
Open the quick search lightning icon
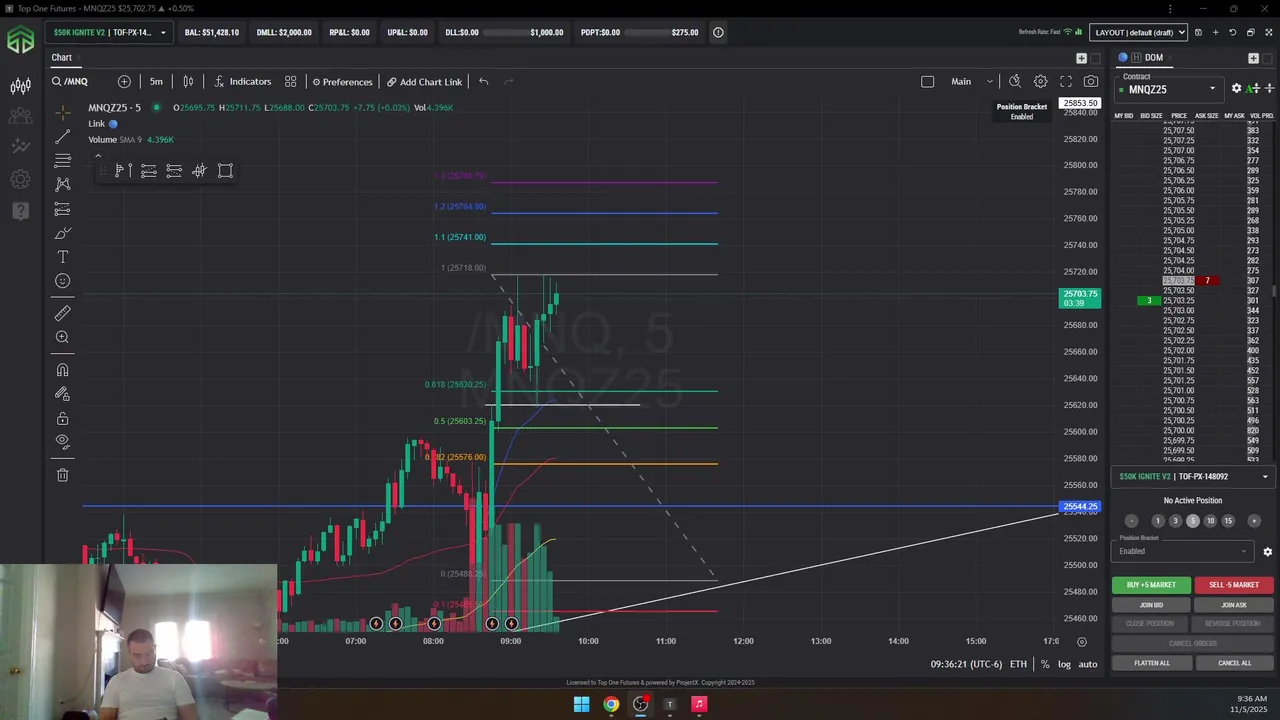click(x=1014, y=82)
